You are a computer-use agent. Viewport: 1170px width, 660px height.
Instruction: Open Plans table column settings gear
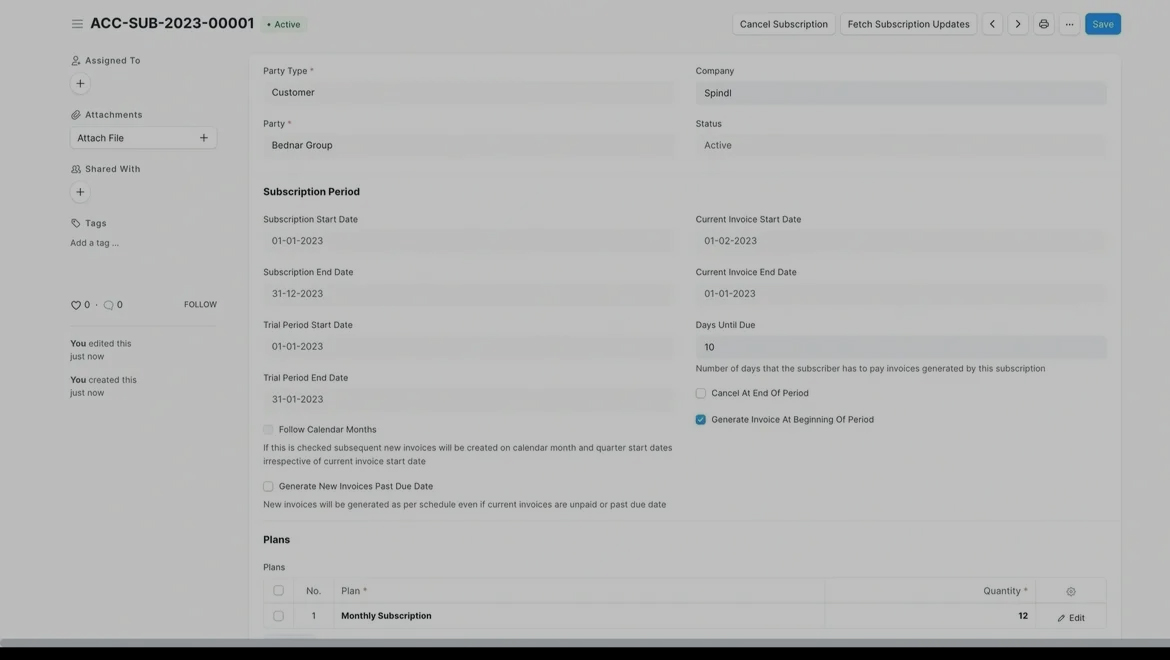[1071, 591]
